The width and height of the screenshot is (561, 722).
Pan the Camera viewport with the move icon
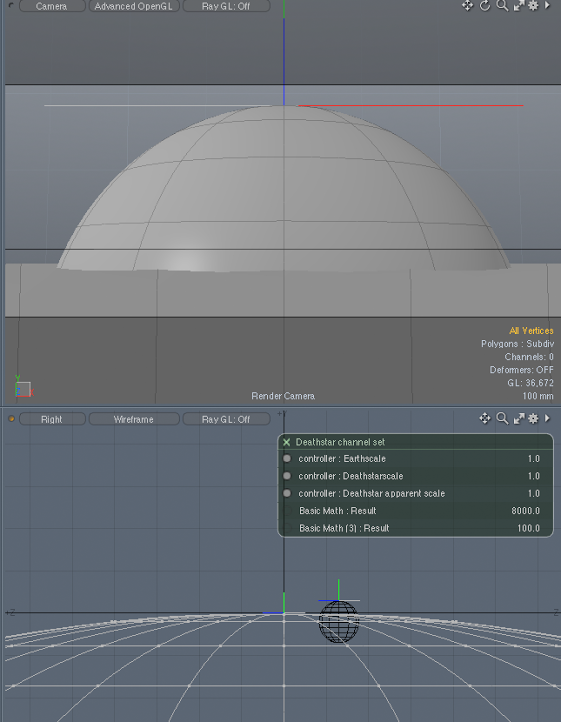tap(467, 6)
